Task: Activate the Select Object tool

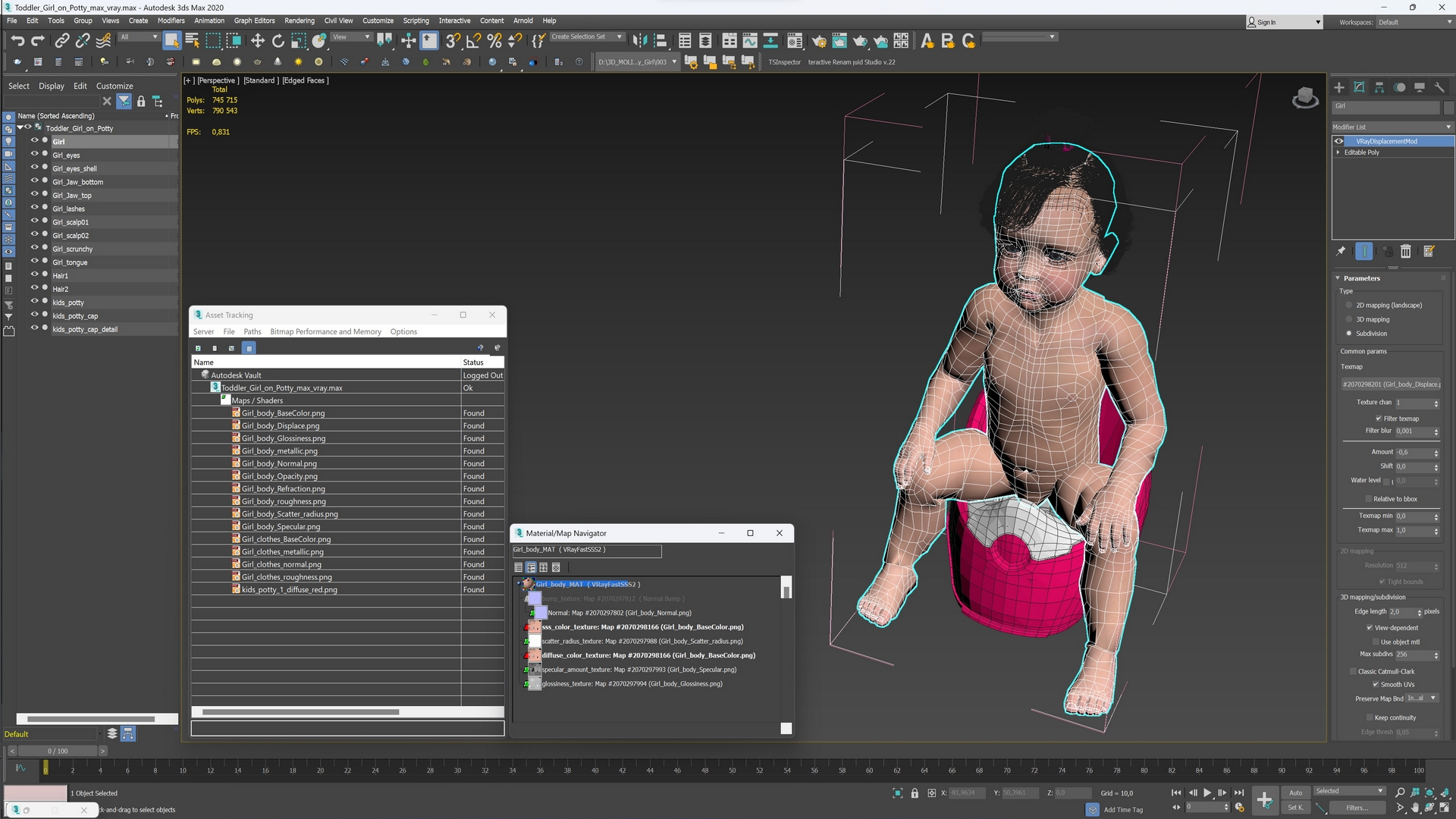Action: tap(171, 41)
